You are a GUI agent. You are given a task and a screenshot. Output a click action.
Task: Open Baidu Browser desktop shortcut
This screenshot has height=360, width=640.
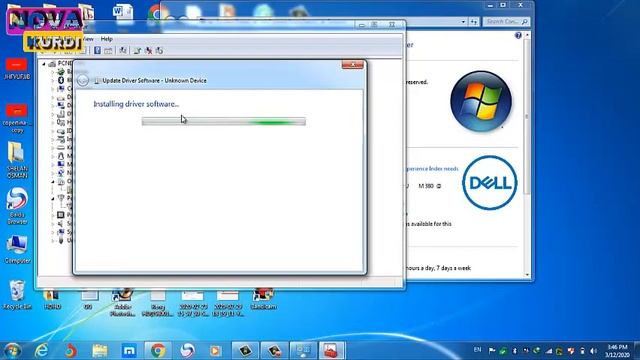click(17, 206)
